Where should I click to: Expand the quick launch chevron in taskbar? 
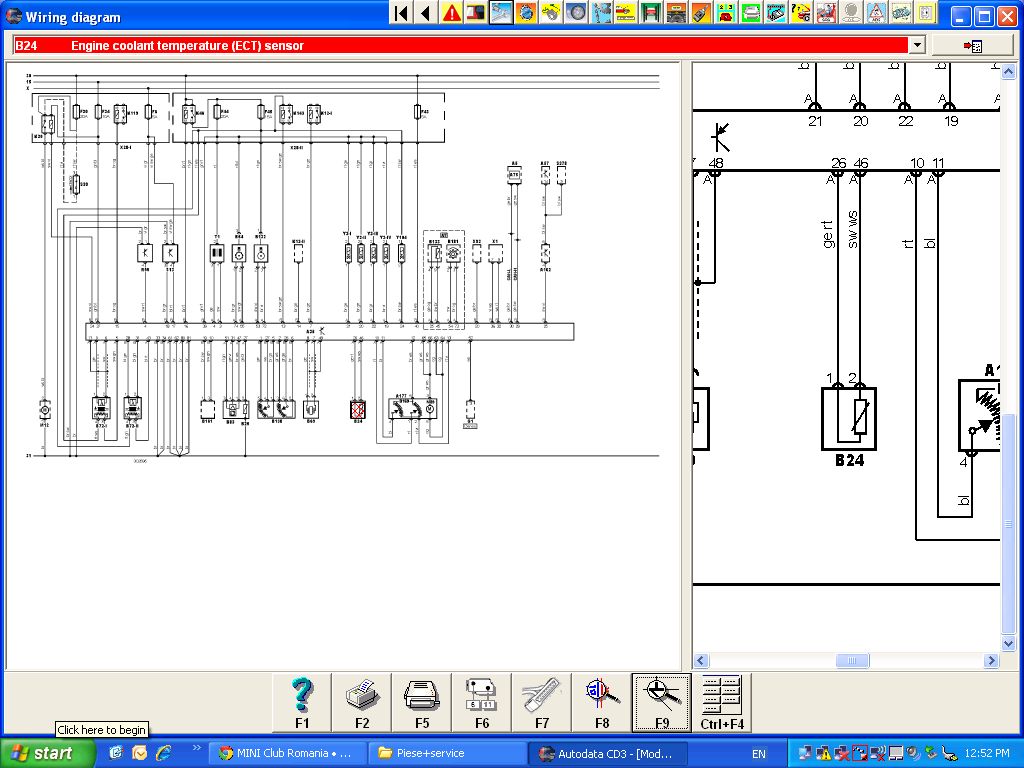click(x=196, y=747)
